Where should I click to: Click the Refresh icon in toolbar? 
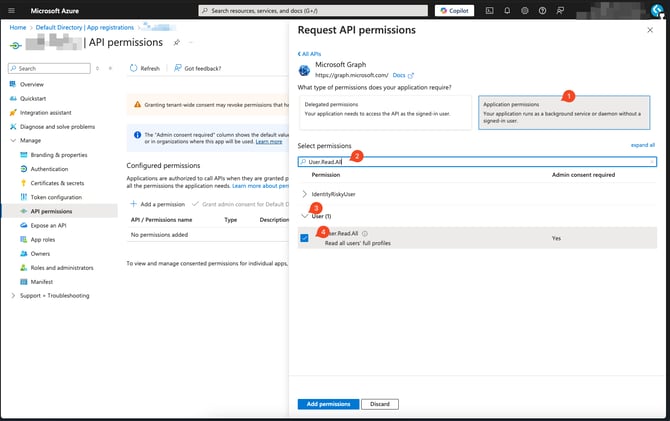click(x=134, y=68)
